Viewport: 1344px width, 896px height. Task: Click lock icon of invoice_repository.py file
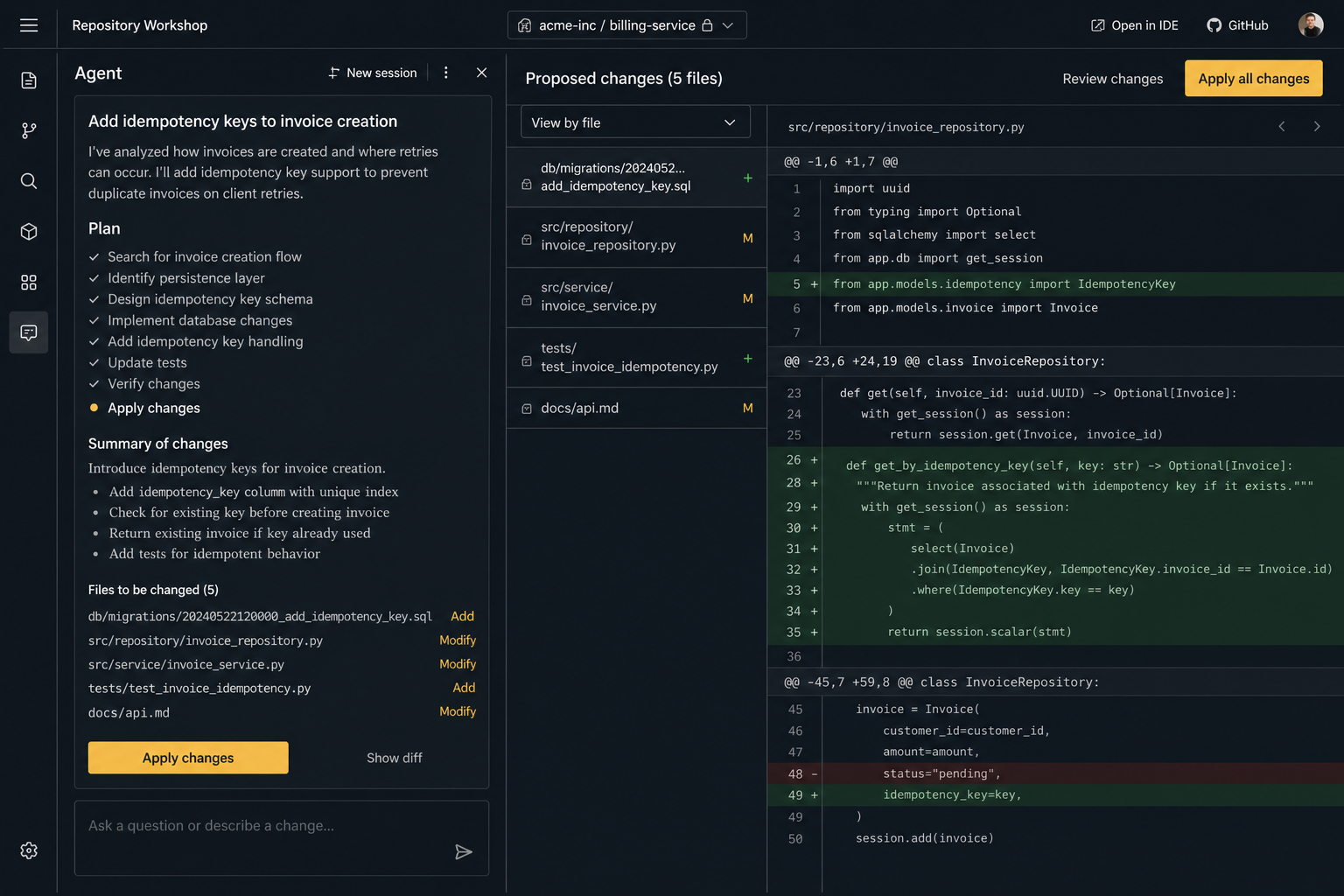pos(527,240)
